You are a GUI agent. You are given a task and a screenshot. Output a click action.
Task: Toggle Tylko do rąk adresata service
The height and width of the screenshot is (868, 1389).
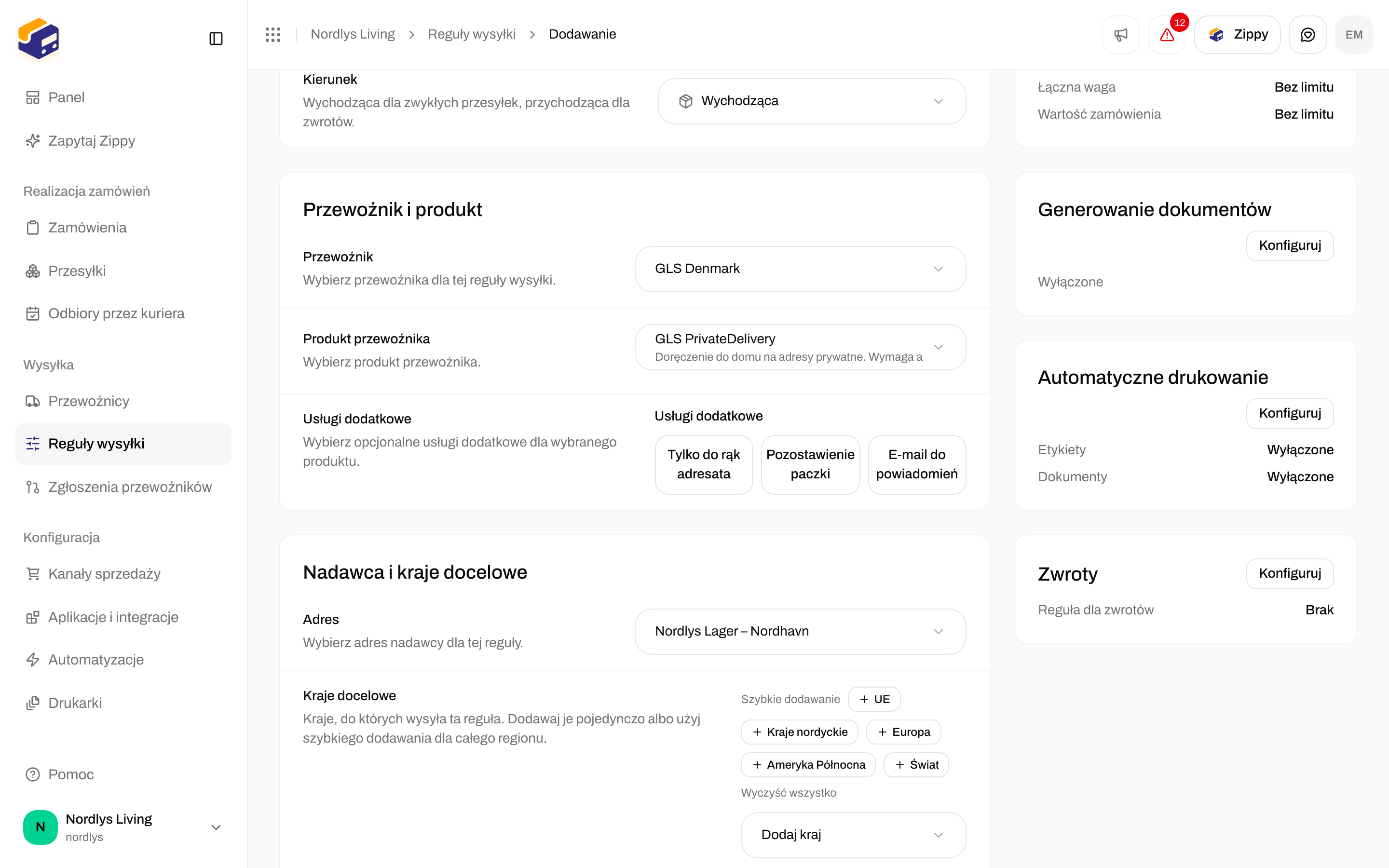pyautogui.click(x=704, y=464)
